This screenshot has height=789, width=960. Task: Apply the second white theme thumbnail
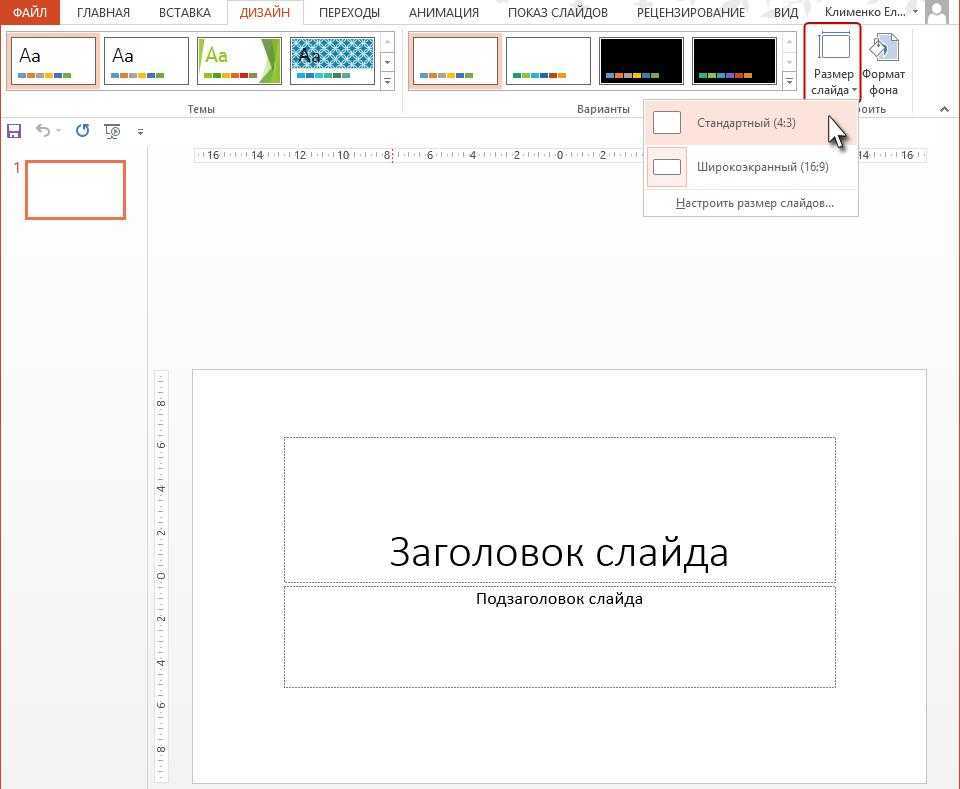[146, 61]
